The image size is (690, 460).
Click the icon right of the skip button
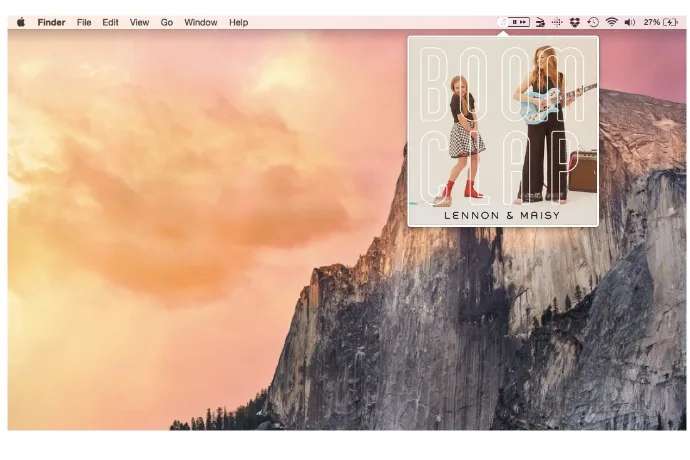click(540, 21)
